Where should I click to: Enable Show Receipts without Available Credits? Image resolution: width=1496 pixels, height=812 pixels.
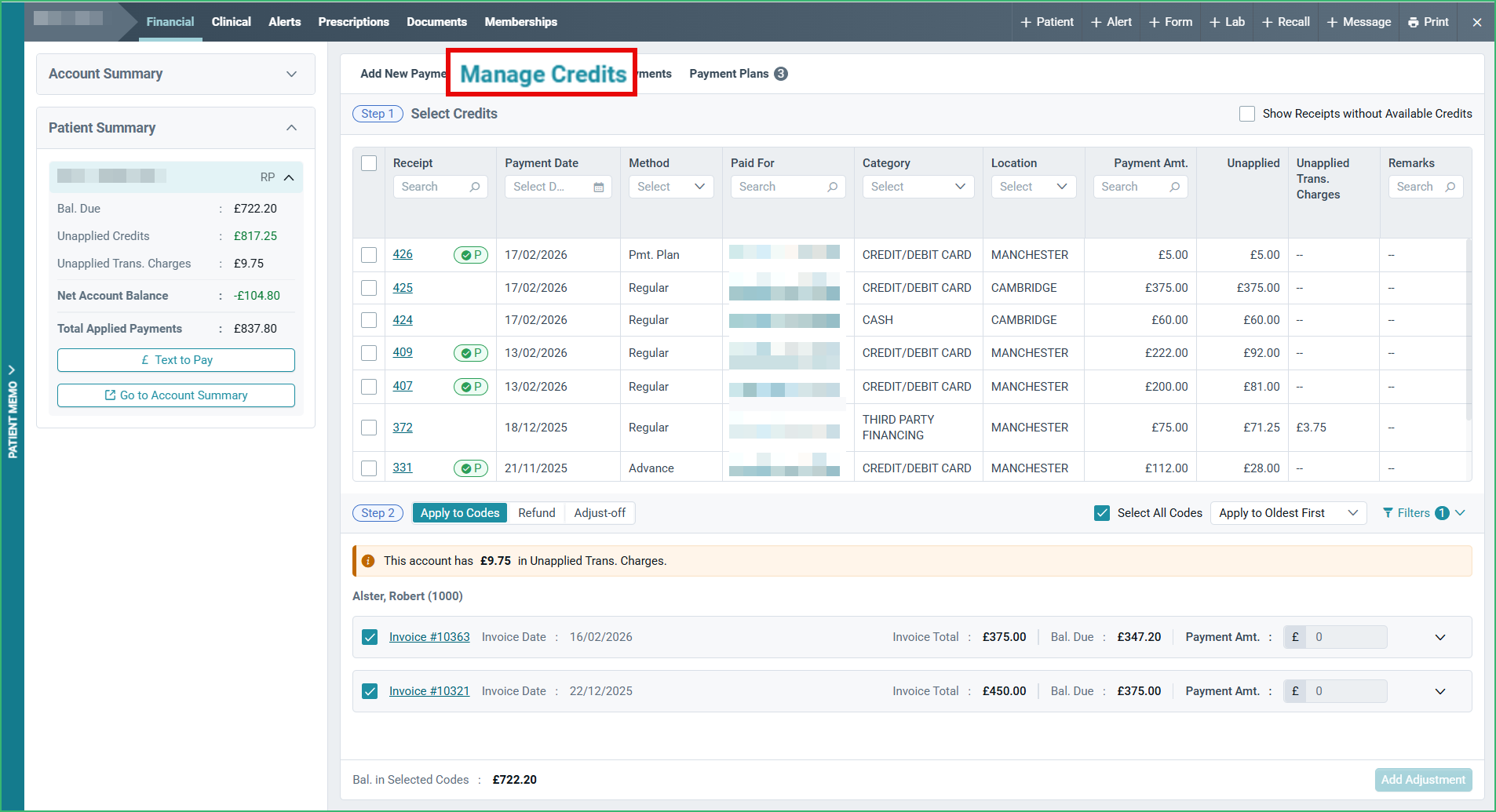(1246, 114)
